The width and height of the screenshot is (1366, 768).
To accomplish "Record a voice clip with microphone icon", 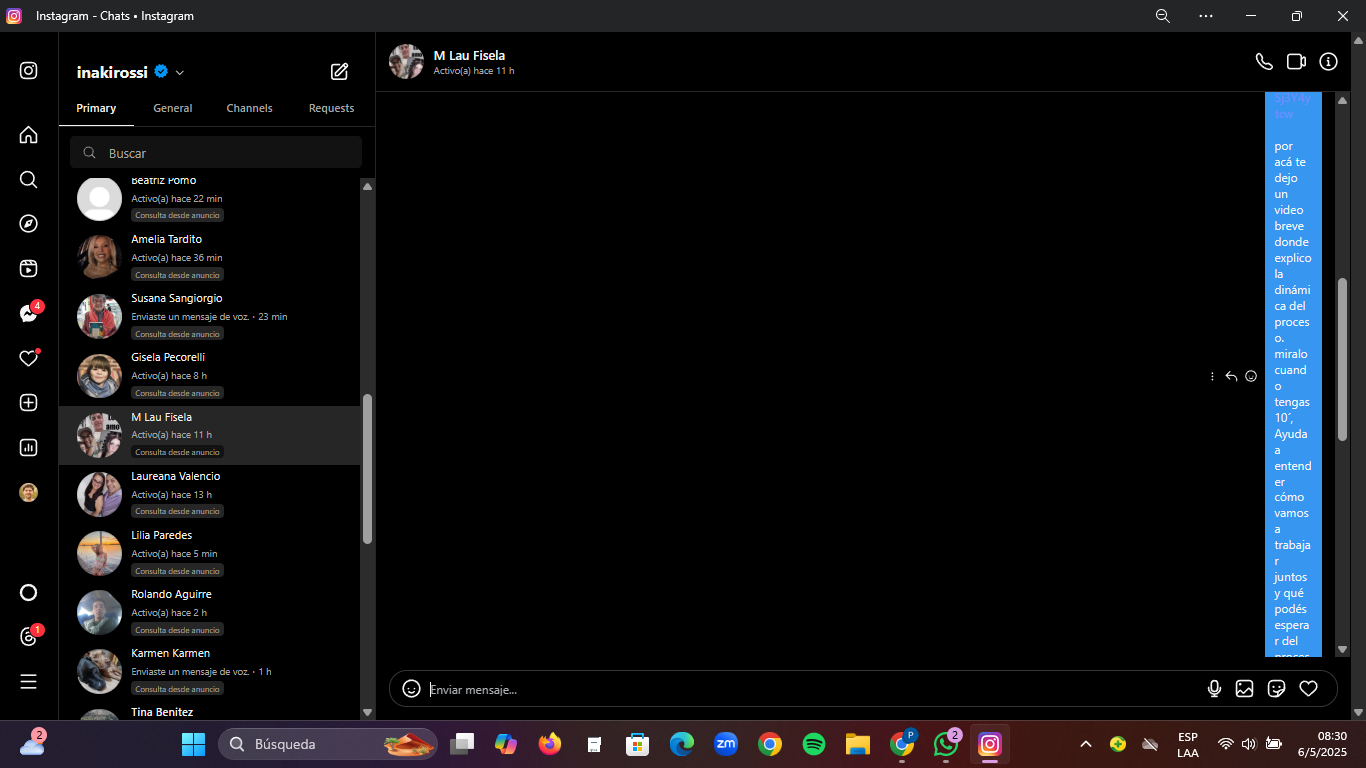I will click(1215, 688).
